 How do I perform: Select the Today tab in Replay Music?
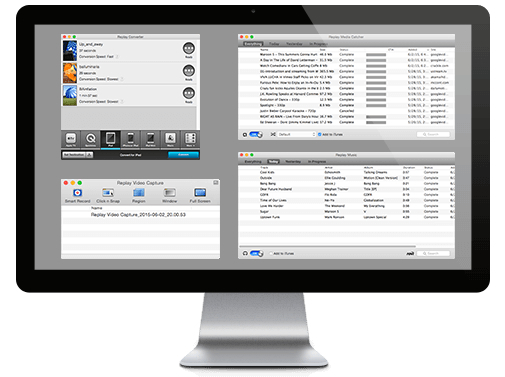click(273, 162)
